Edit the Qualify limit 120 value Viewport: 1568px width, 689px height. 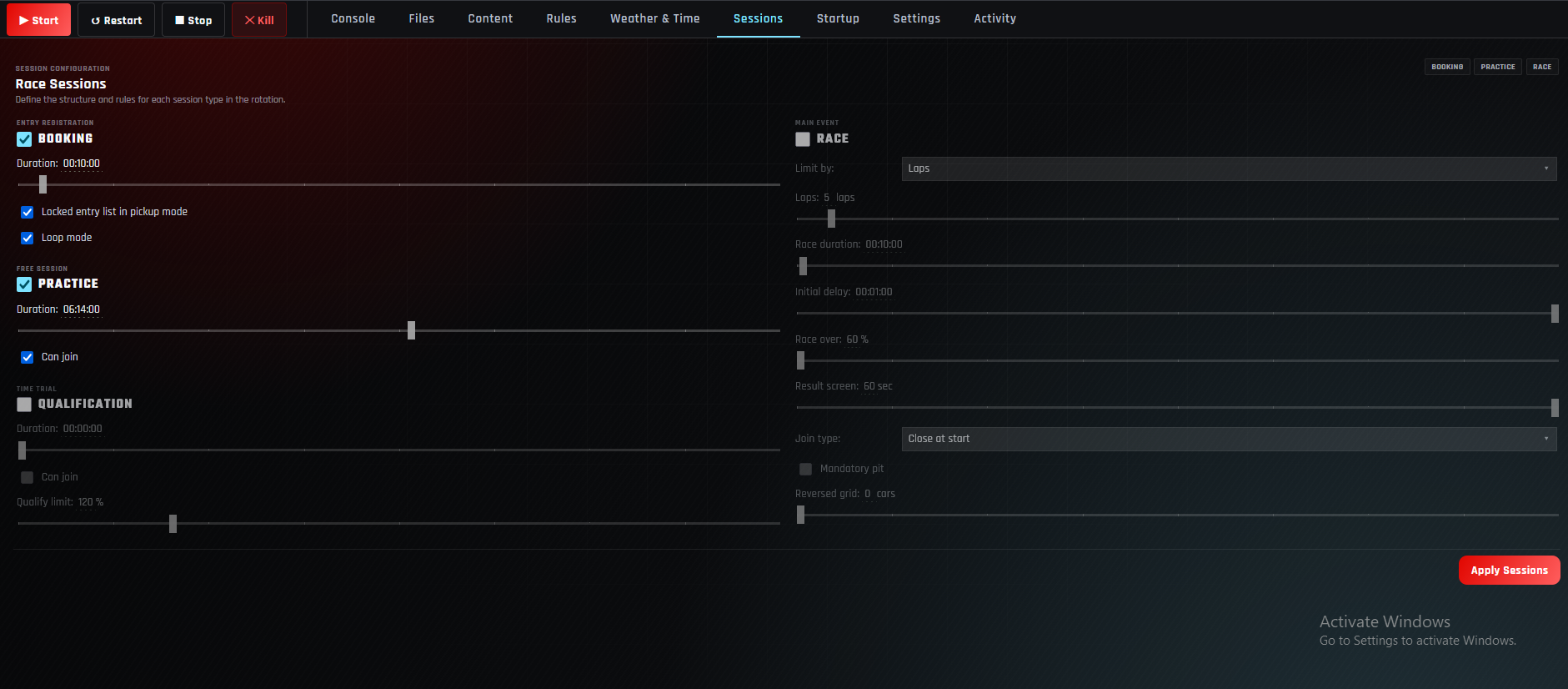(x=86, y=502)
